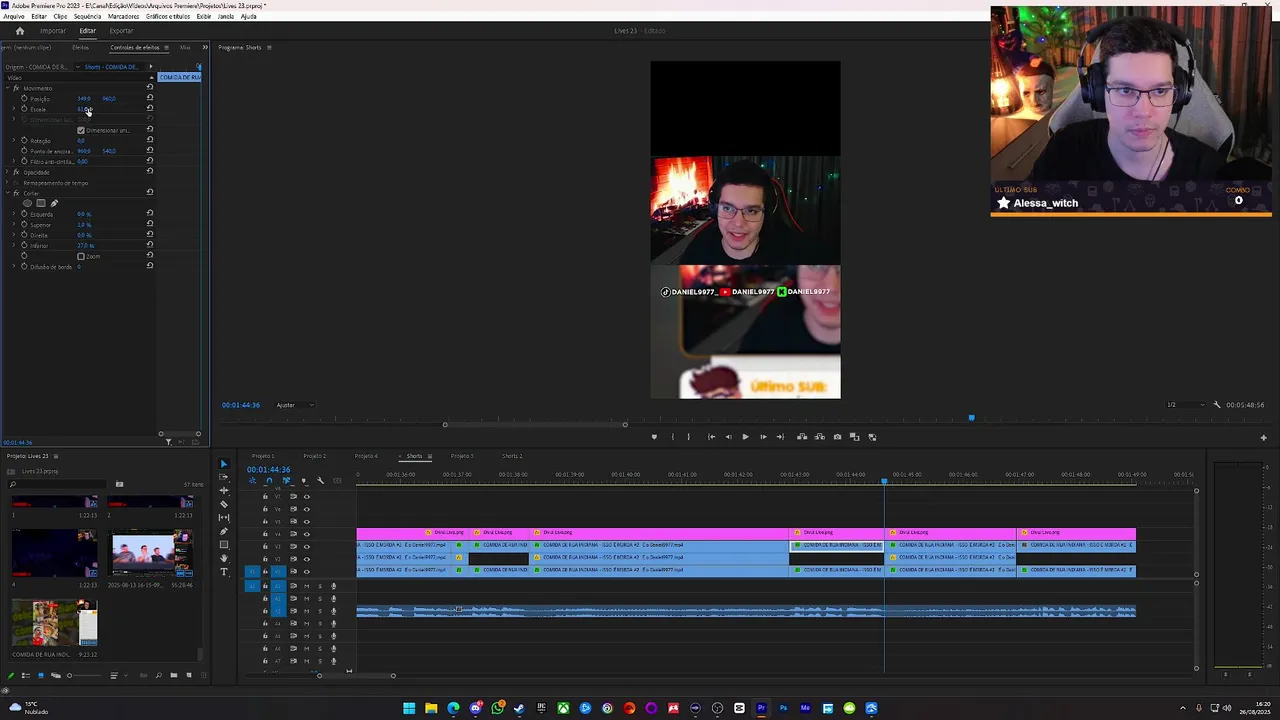Viewport: 1280px width, 720px height.
Task: Expand the Esquerda crop parameter
Action: 14,214
